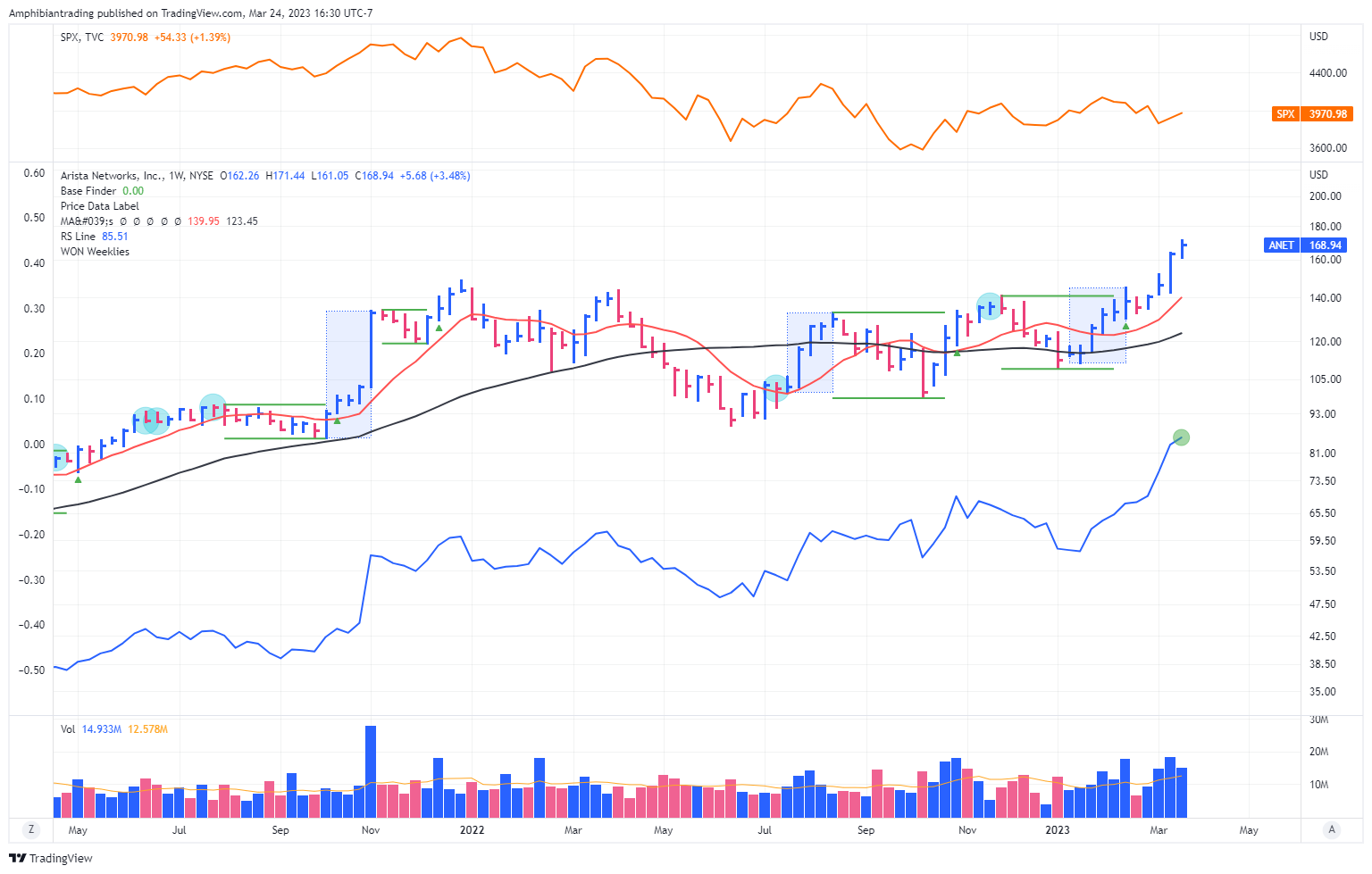Viewport: 1372px width, 874px height.
Task: Click the 120.00 level on price axis
Action: 1326,342
